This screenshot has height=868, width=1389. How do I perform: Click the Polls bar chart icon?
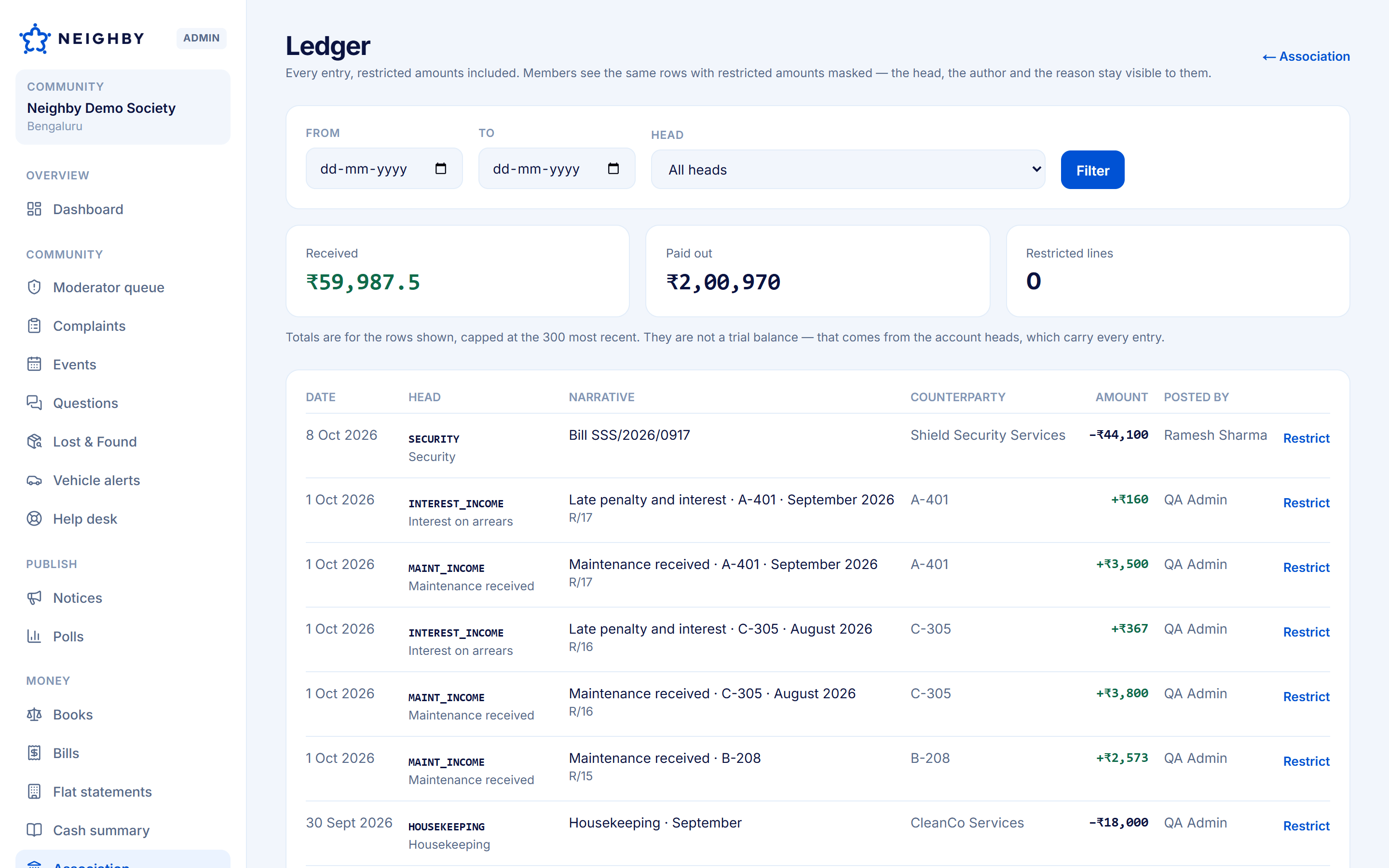coord(34,636)
